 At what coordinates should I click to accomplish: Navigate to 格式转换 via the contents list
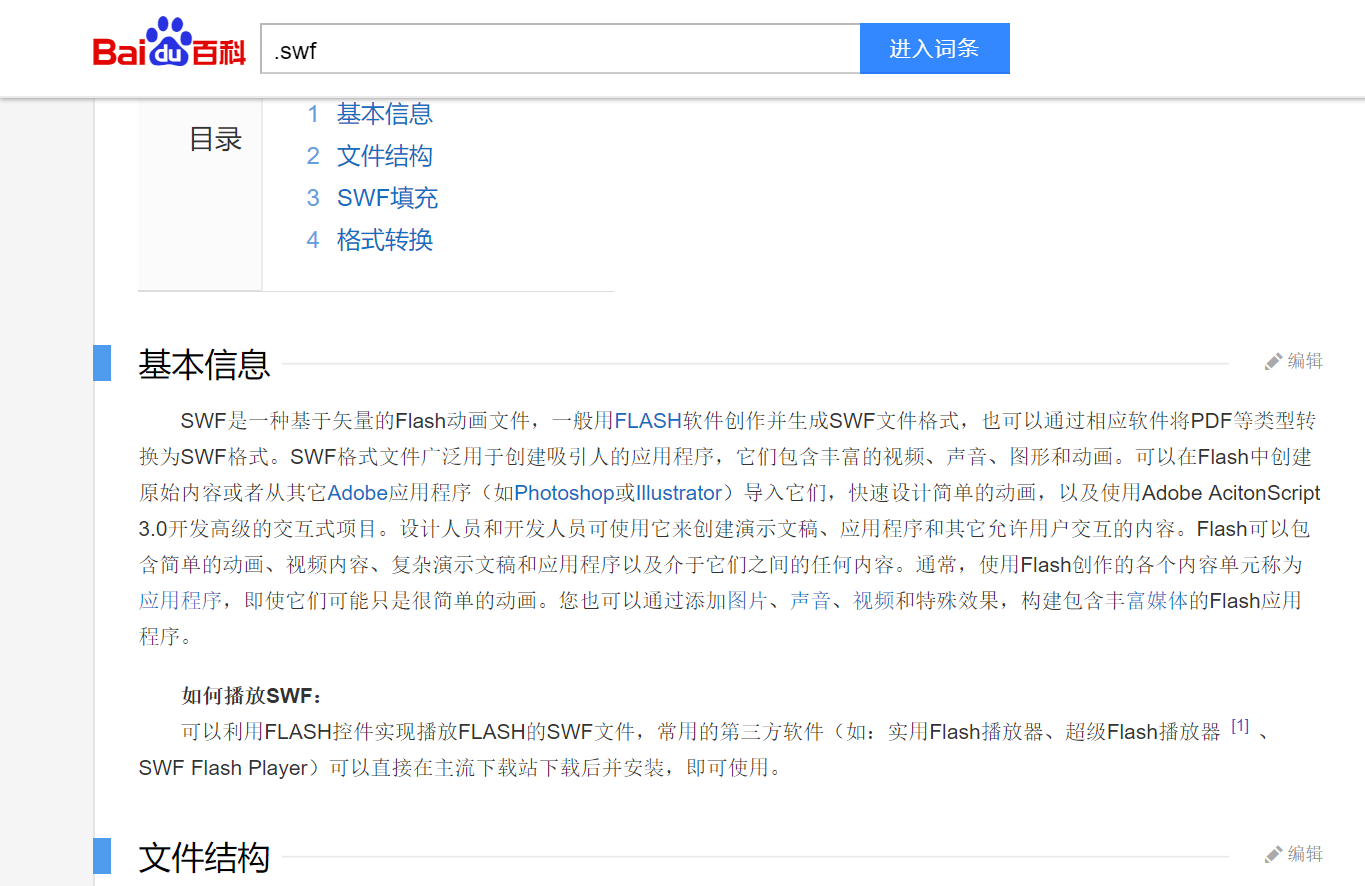(385, 240)
